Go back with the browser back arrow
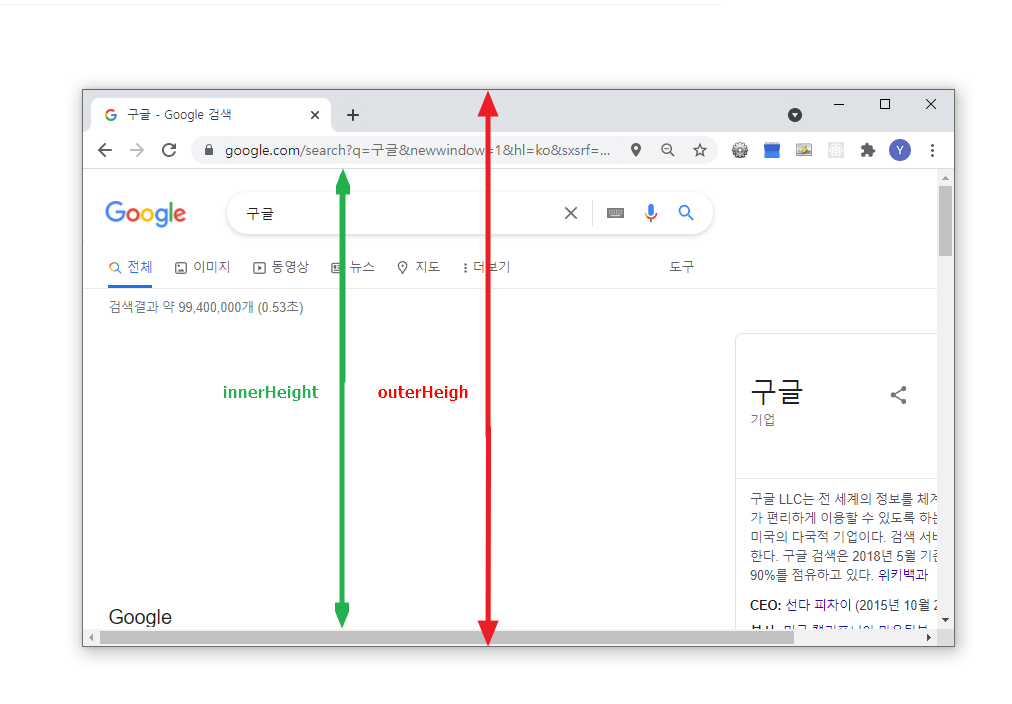Screen dimensions: 1012x704 105,150
